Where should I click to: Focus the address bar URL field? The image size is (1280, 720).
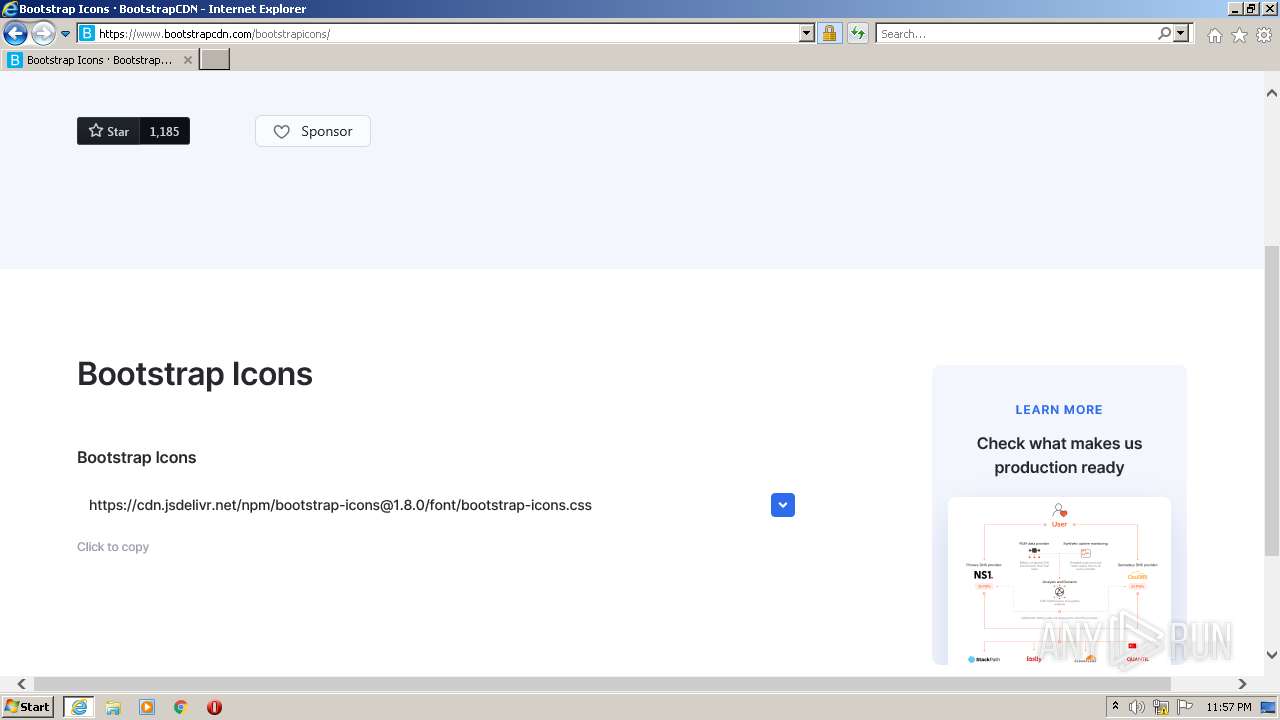pos(438,34)
